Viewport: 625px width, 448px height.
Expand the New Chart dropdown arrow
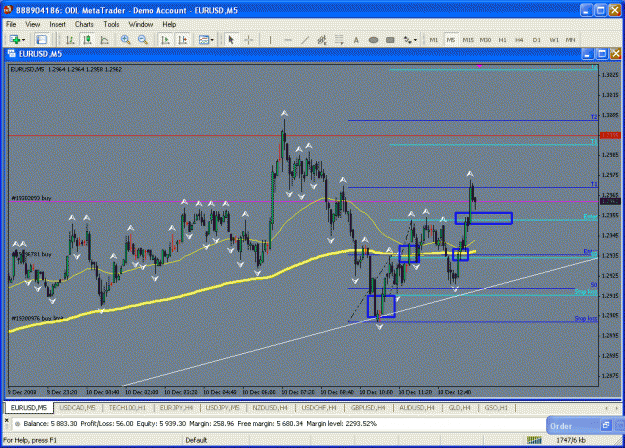tap(24, 40)
